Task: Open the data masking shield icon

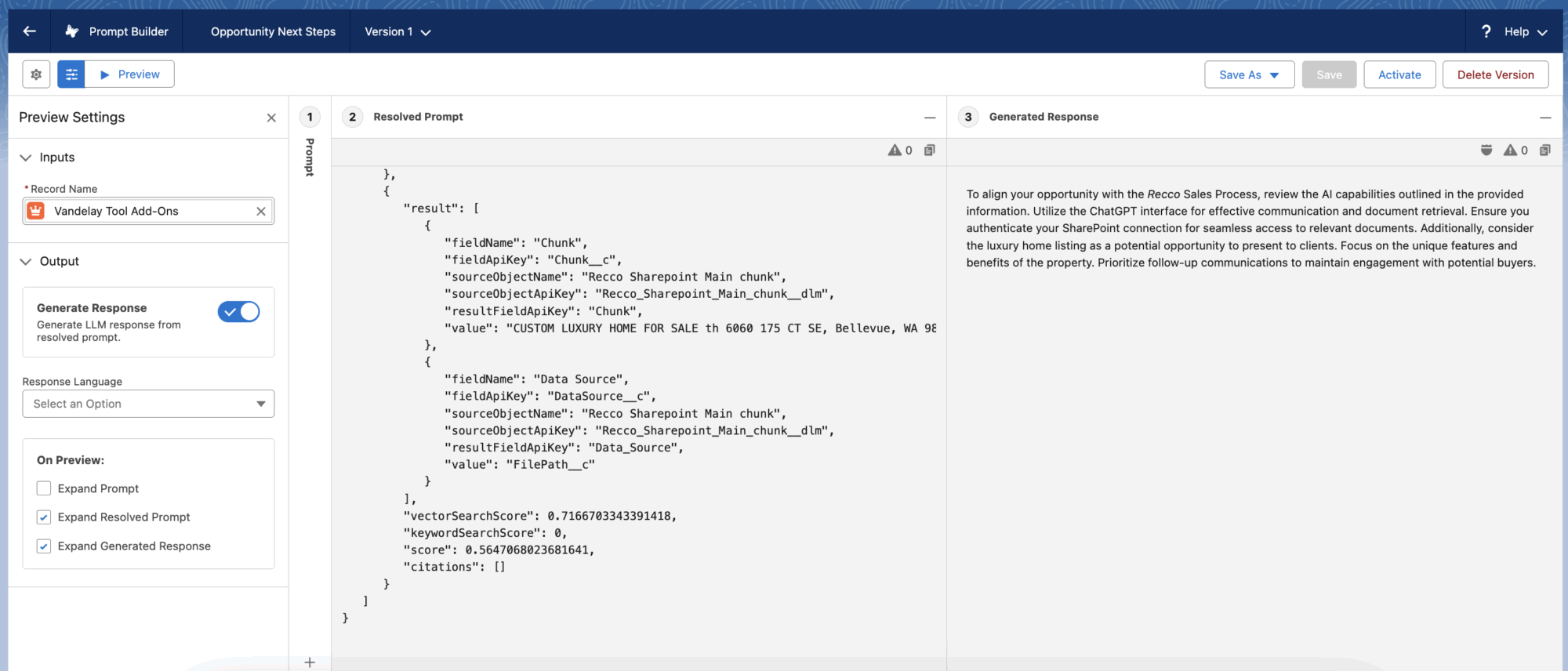Action: coord(1486,150)
